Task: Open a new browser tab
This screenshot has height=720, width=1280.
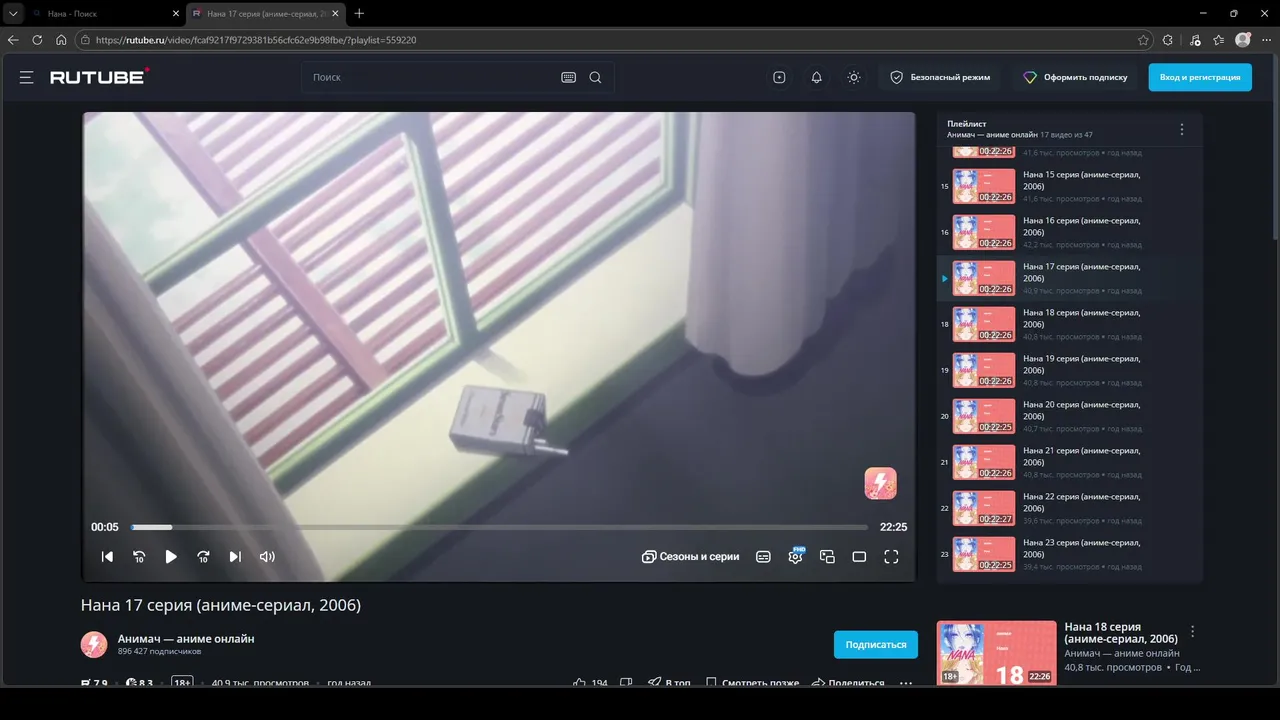Action: (359, 13)
